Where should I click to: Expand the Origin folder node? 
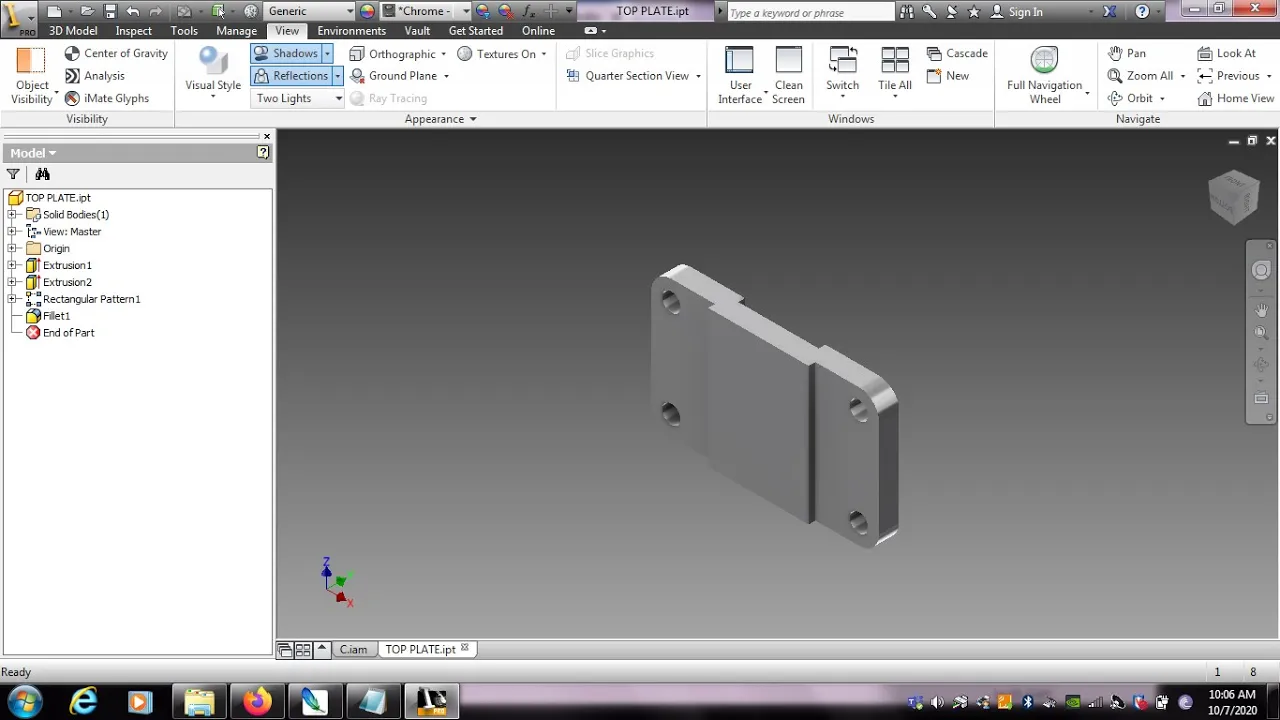tap(12, 248)
